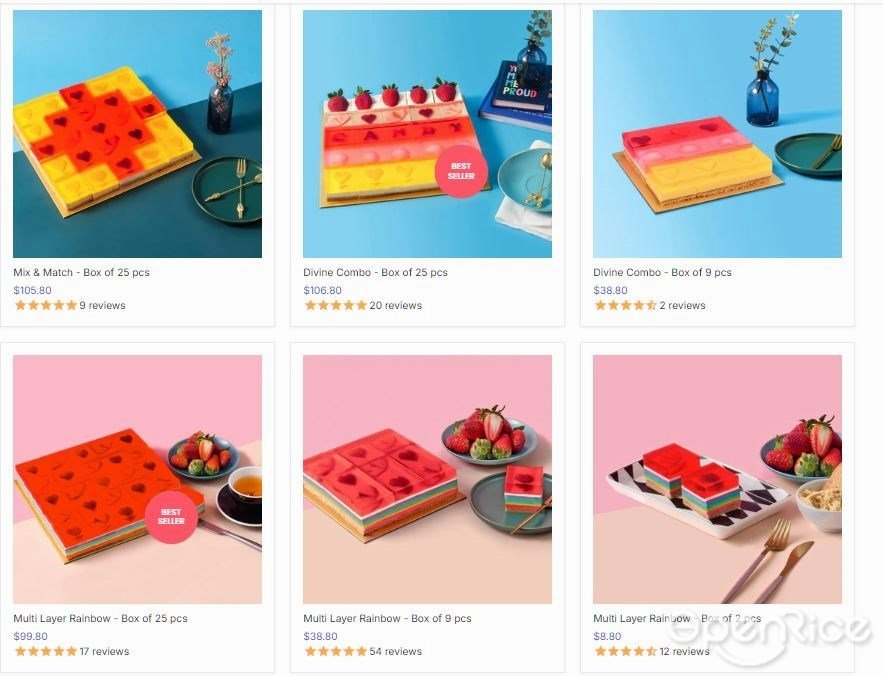
Task: Click star rating for Divine Combo 25 pcs
Action: click(336, 305)
